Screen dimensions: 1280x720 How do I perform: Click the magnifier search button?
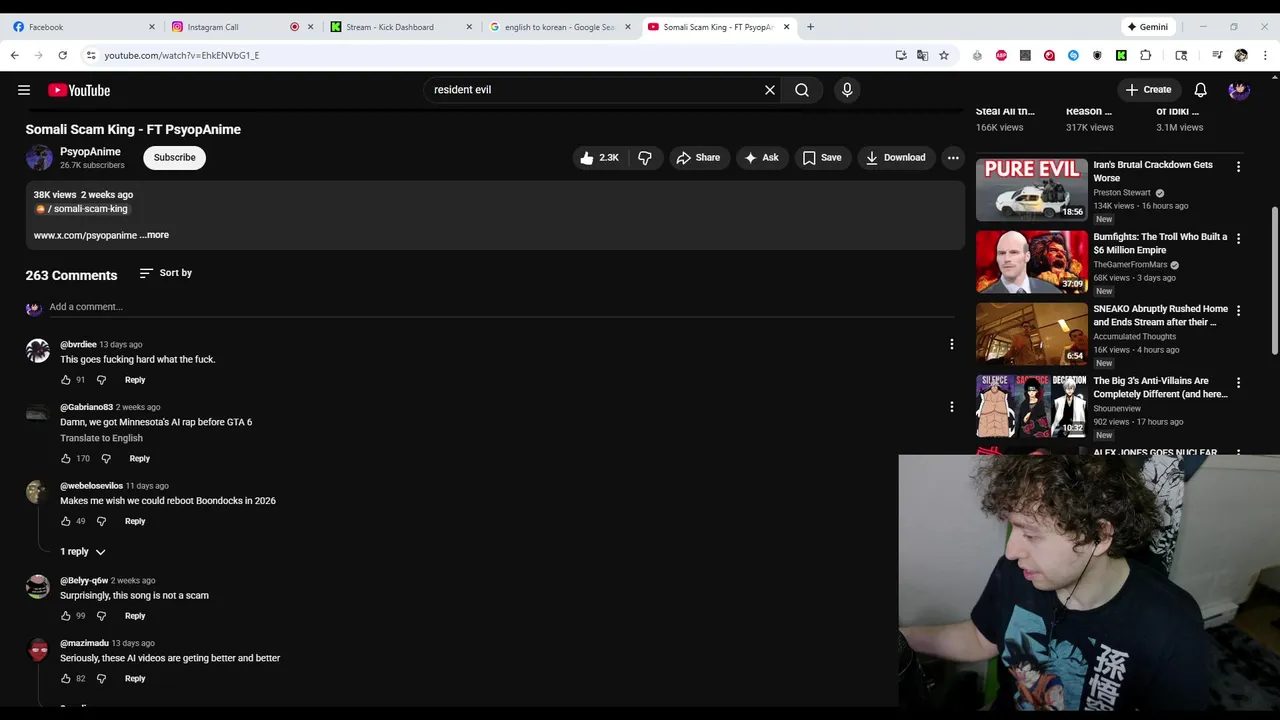[x=802, y=90]
